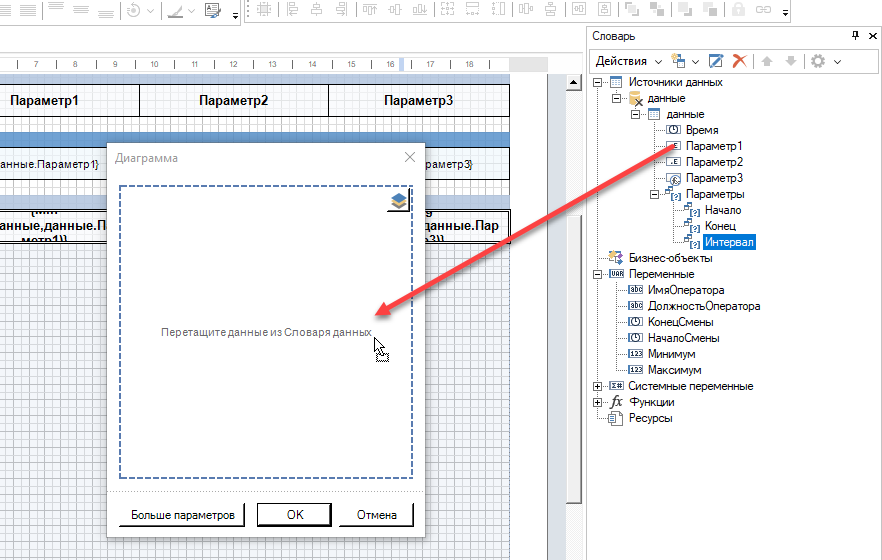Click the justify text alignment icon
The width and height of the screenshot is (882, 560).
click(x=26, y=10)
